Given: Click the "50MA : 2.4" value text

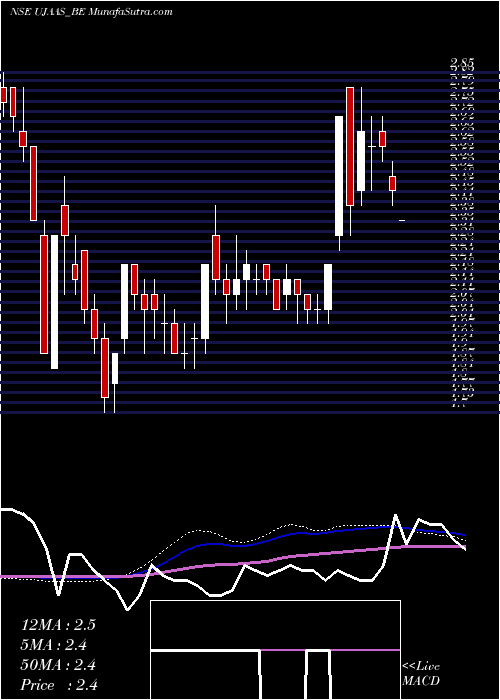Looking at the screenshot, I should click(58, 665).
